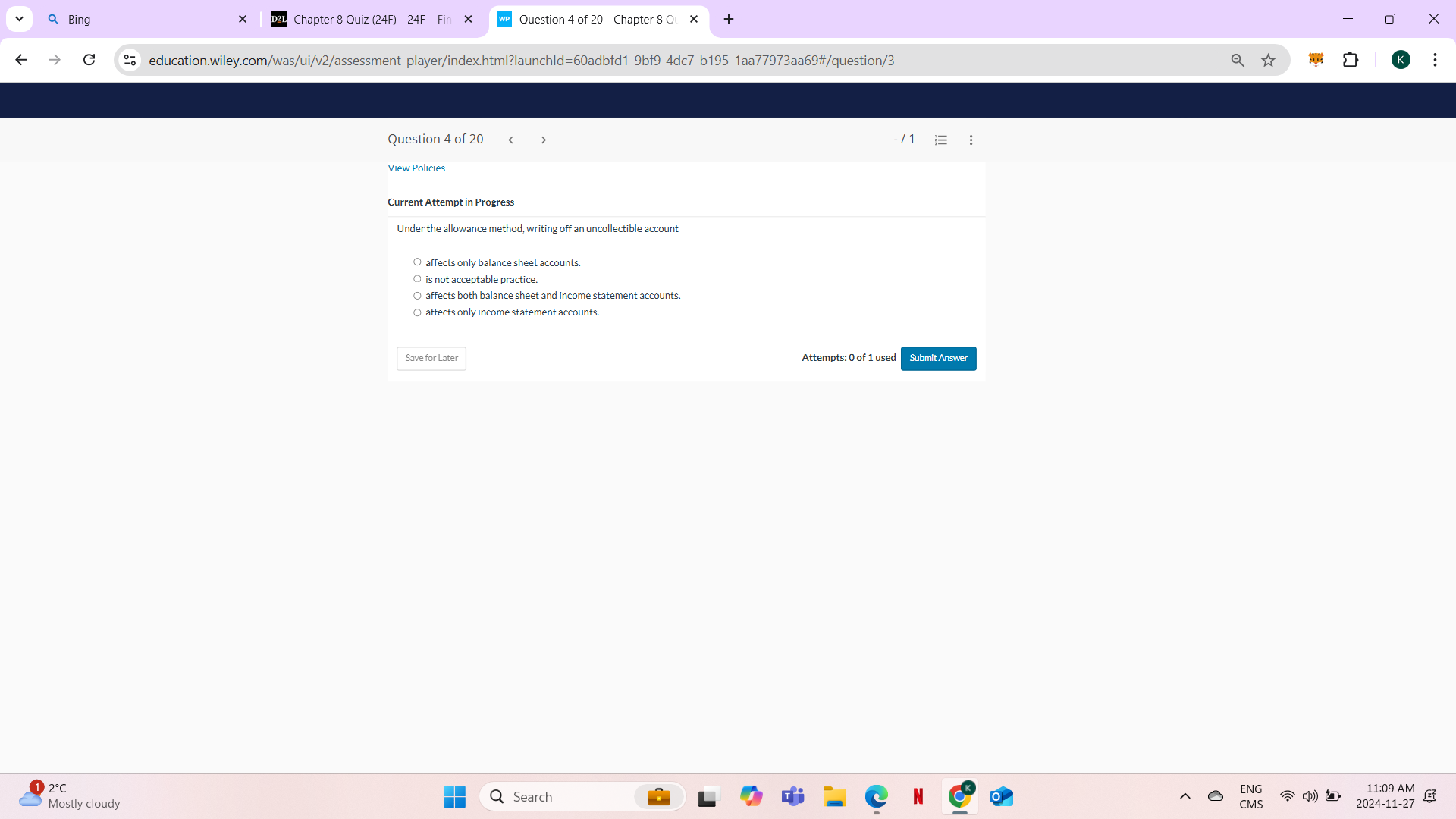Viewport: 1456px width, 819px height.
Task: Reload the current page
Action: pos(89,60)
